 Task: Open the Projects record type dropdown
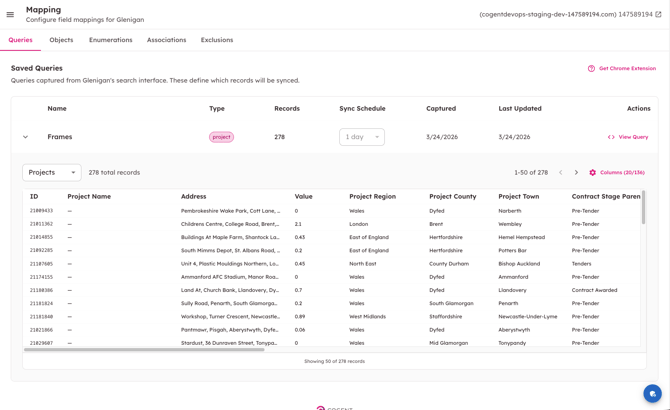coord(52,173)
